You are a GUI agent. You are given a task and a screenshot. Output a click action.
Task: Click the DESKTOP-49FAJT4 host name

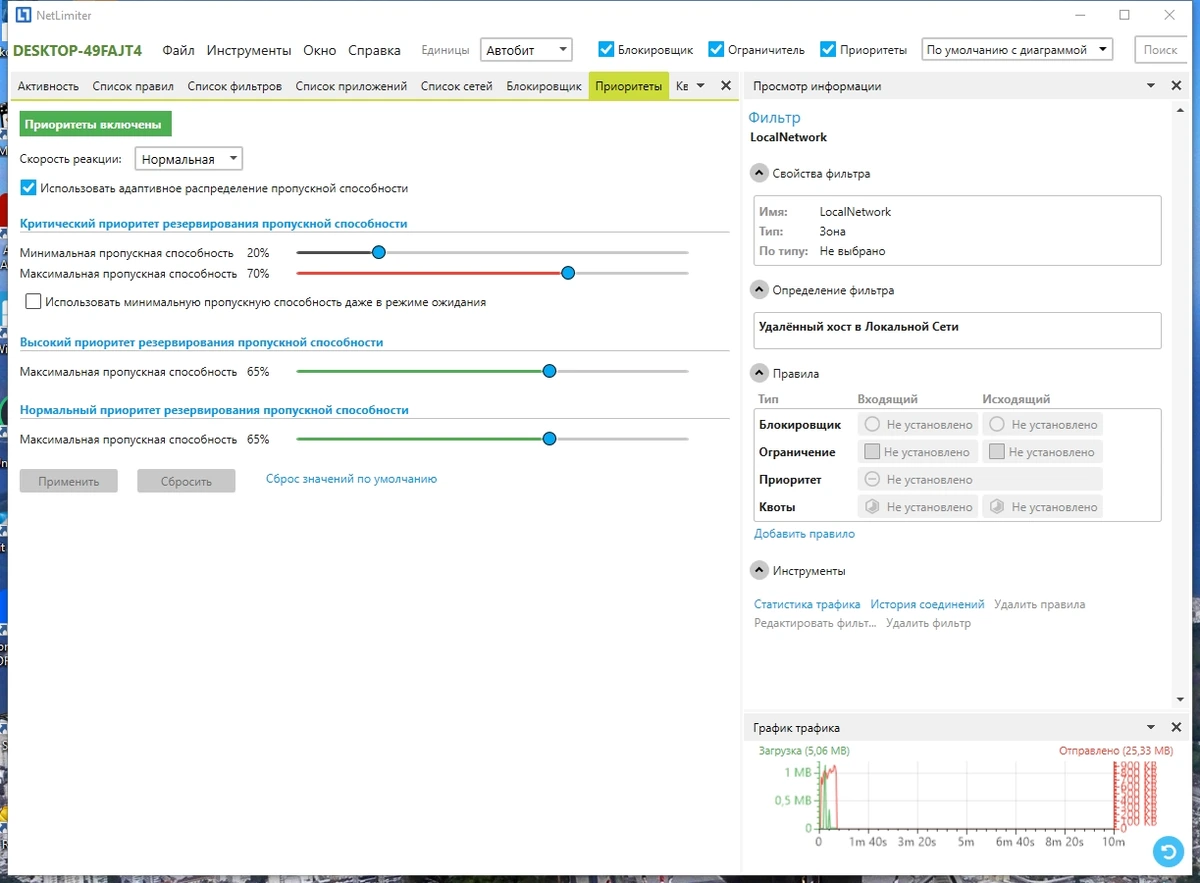(78, 50)
